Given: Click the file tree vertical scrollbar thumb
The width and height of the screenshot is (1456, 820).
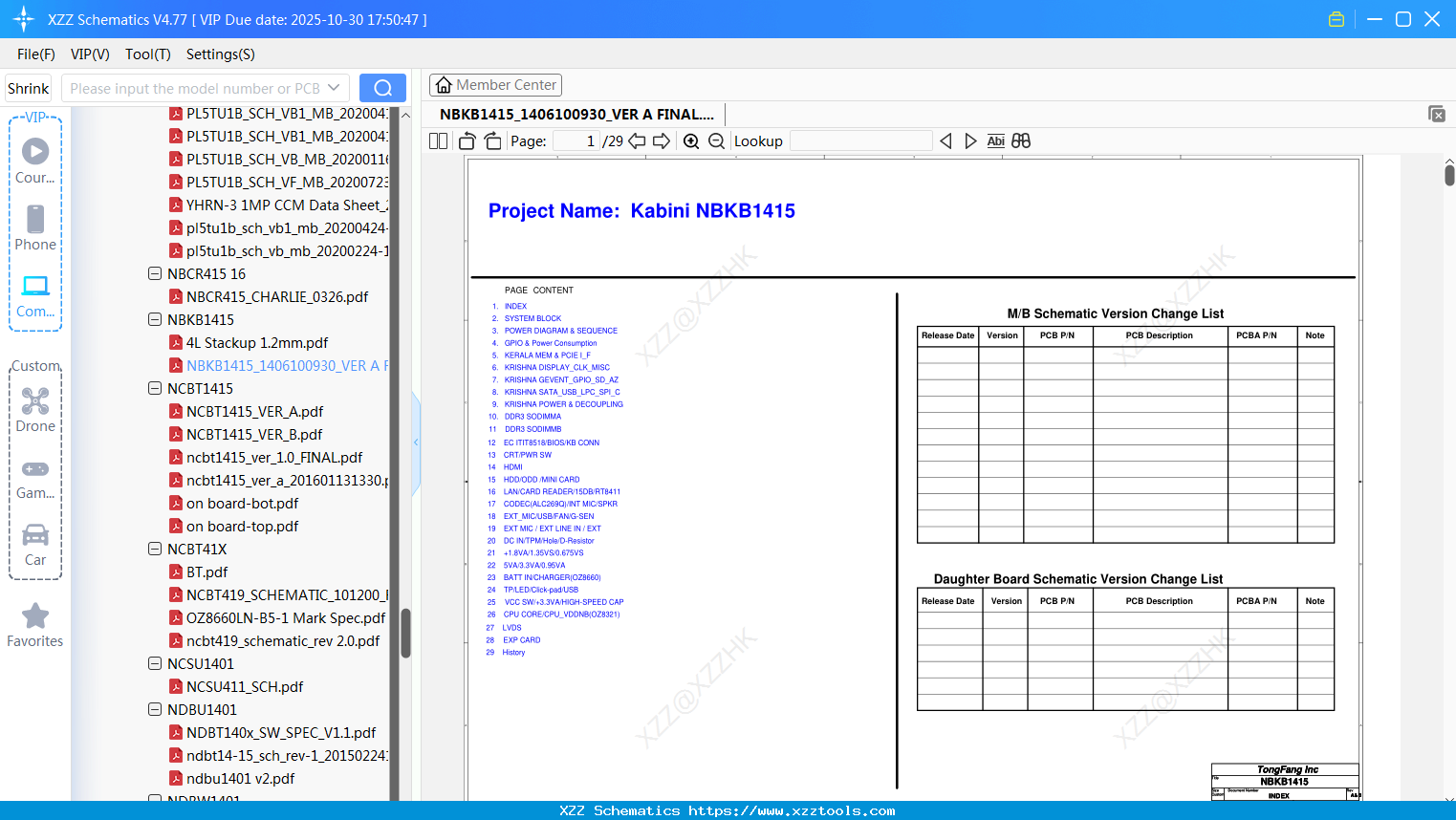Looking at the screenshot, I should (x=405, y=634).
